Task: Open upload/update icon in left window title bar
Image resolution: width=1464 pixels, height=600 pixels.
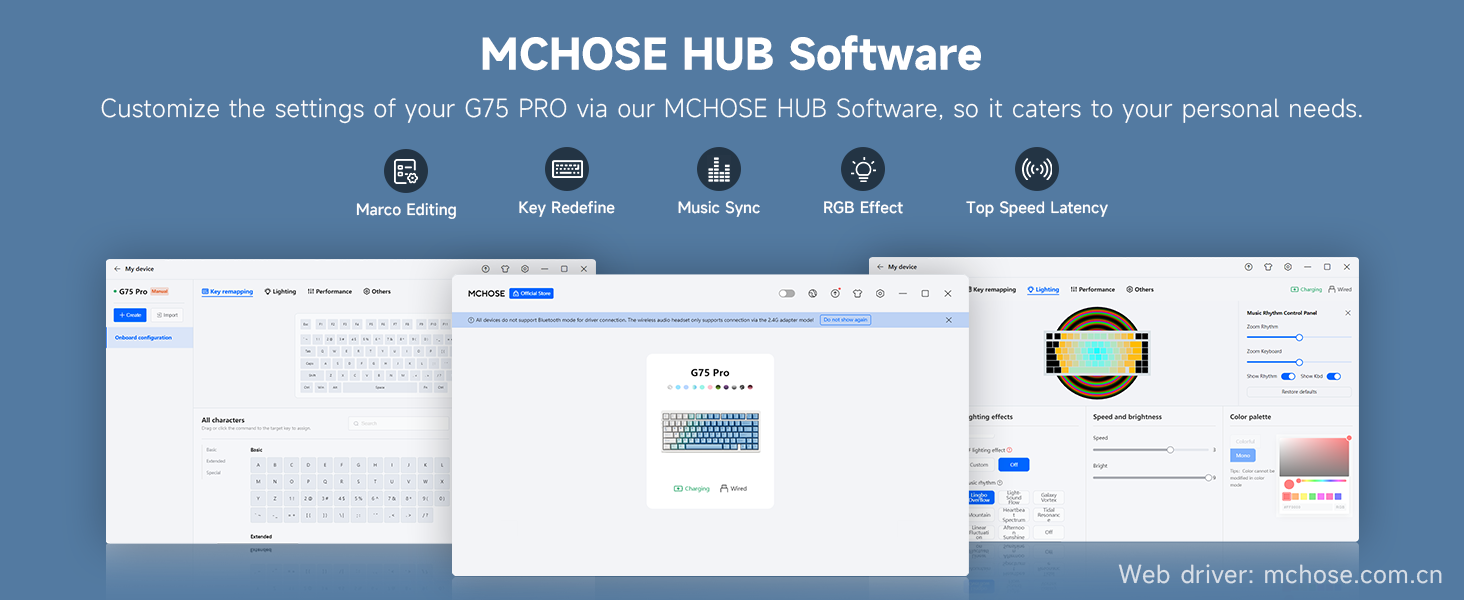Action: tap(486, 269)
